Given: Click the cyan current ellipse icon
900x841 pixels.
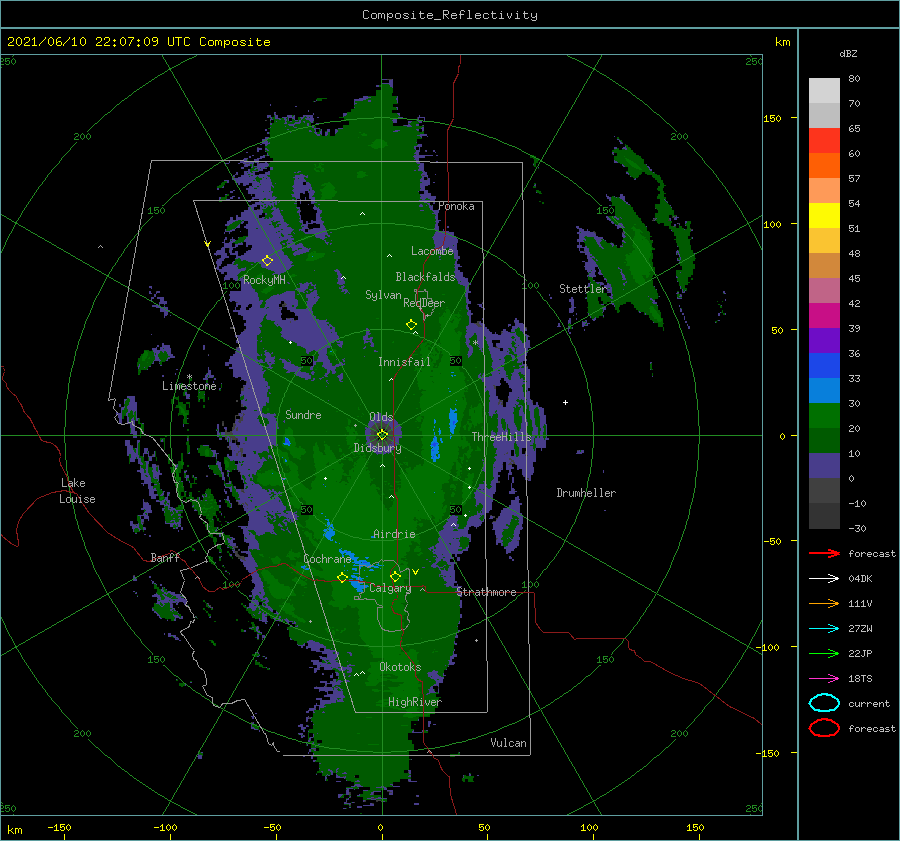Looking at the screenshot, I should pos(824,703).
